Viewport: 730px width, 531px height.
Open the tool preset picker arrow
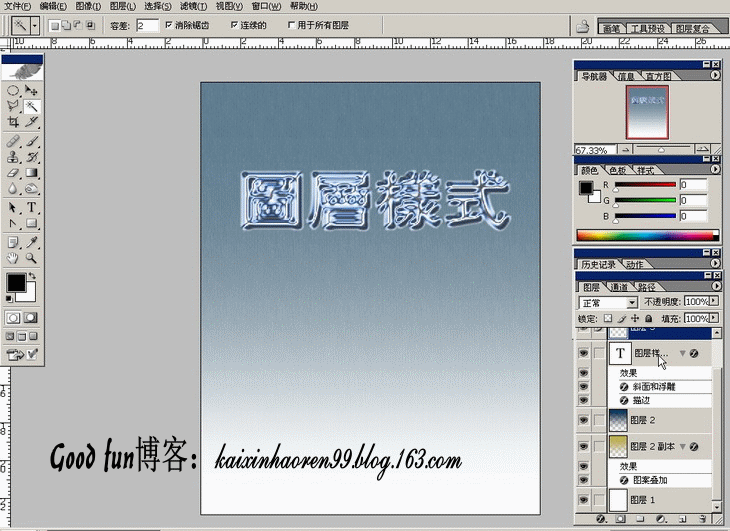[34, 25]
